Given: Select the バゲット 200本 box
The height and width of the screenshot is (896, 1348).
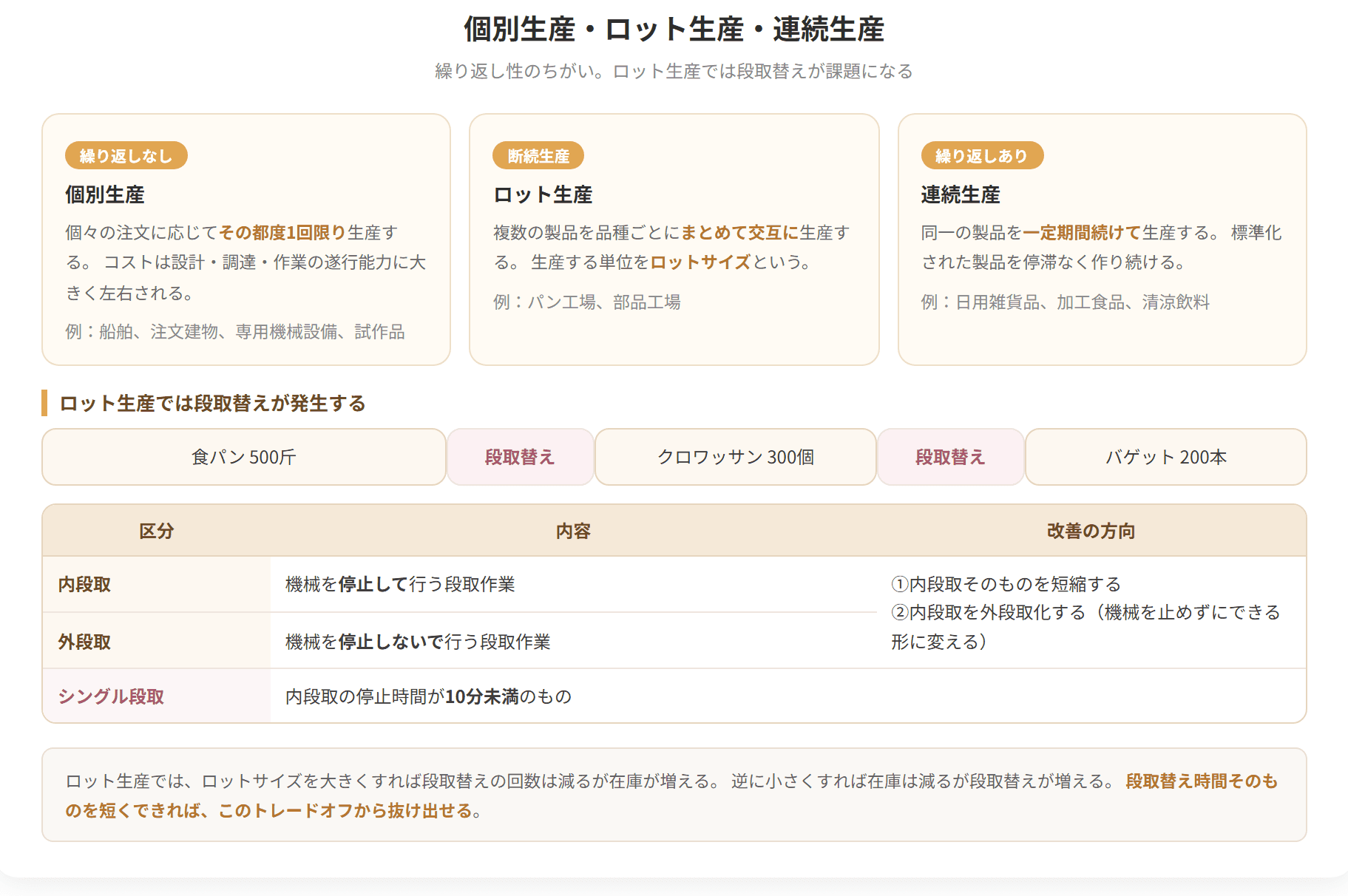Looking at the screenshot, I should coord(1166,458).
